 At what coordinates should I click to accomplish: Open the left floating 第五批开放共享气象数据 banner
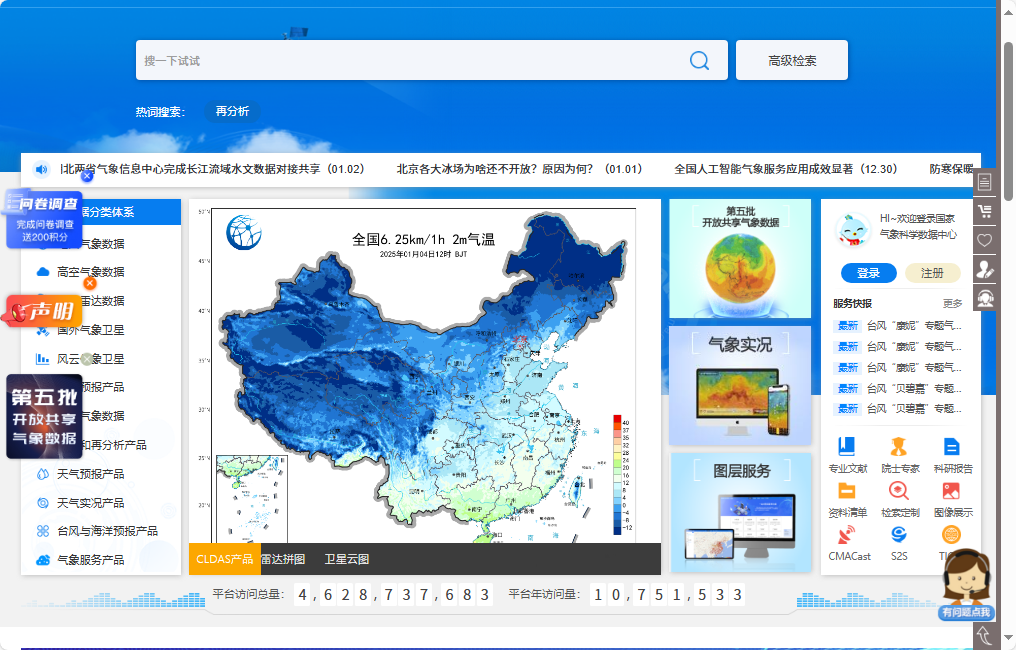pos(44,417)
